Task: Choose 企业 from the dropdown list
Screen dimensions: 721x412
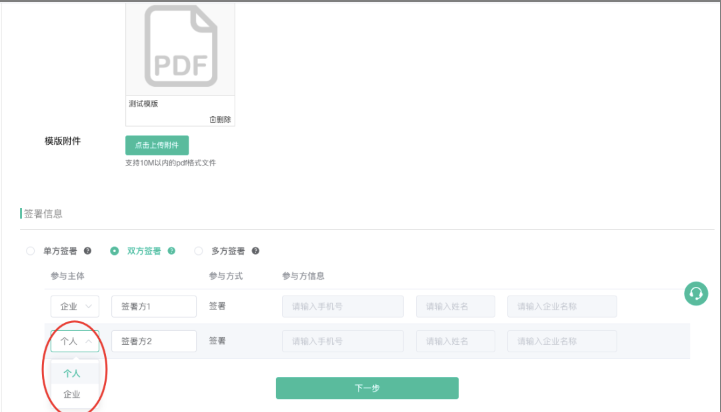Action: click(x=72, y=395)
